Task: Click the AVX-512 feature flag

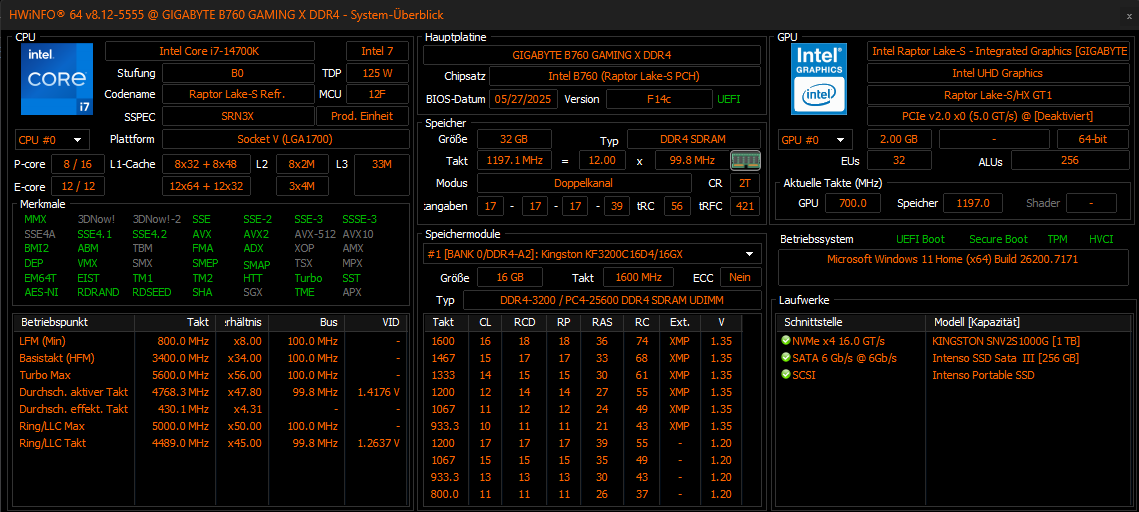Action: point(314,235)
